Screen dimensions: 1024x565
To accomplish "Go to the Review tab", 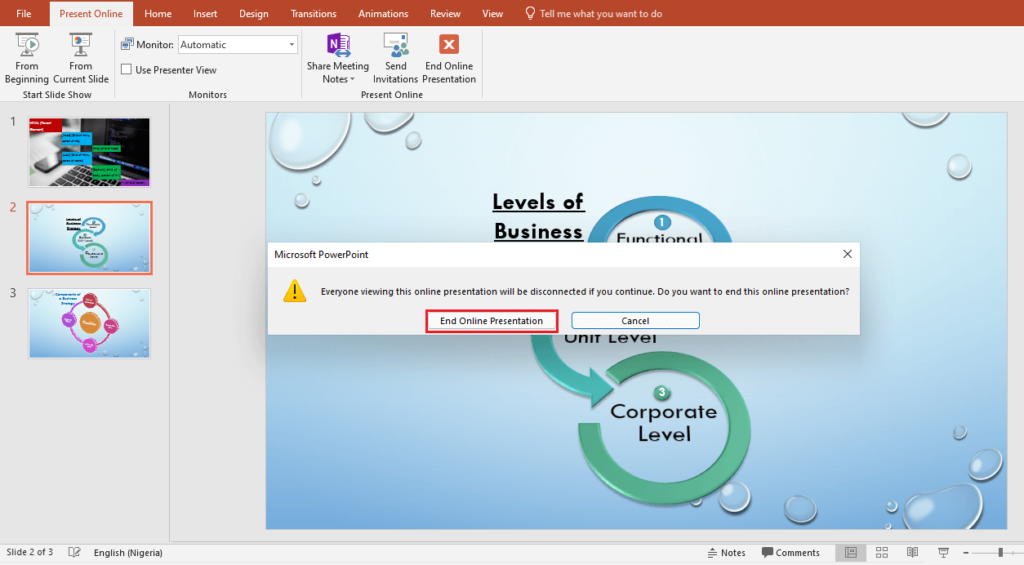I will click(x=445, y=13).
